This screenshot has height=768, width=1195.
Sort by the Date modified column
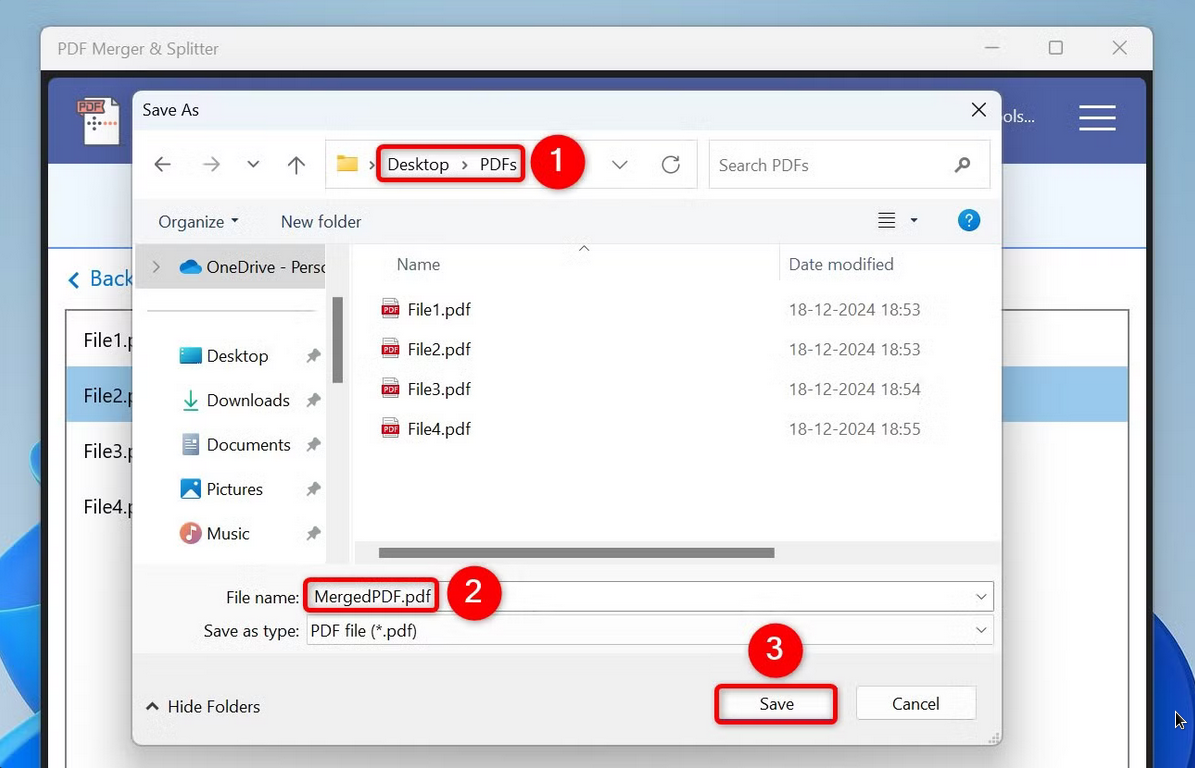tap(841, 264)
